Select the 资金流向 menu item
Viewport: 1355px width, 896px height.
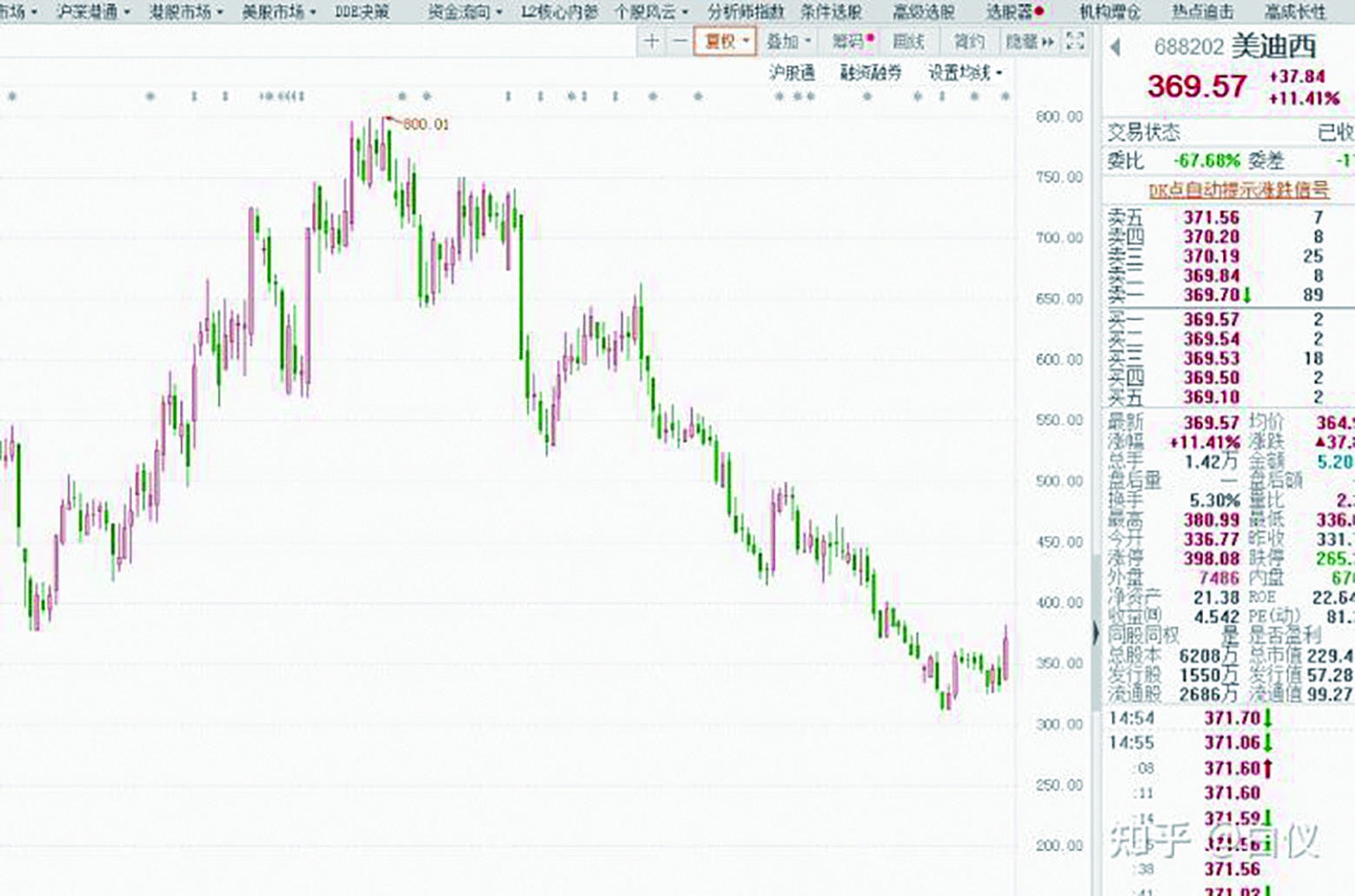(x=462, y=12)
